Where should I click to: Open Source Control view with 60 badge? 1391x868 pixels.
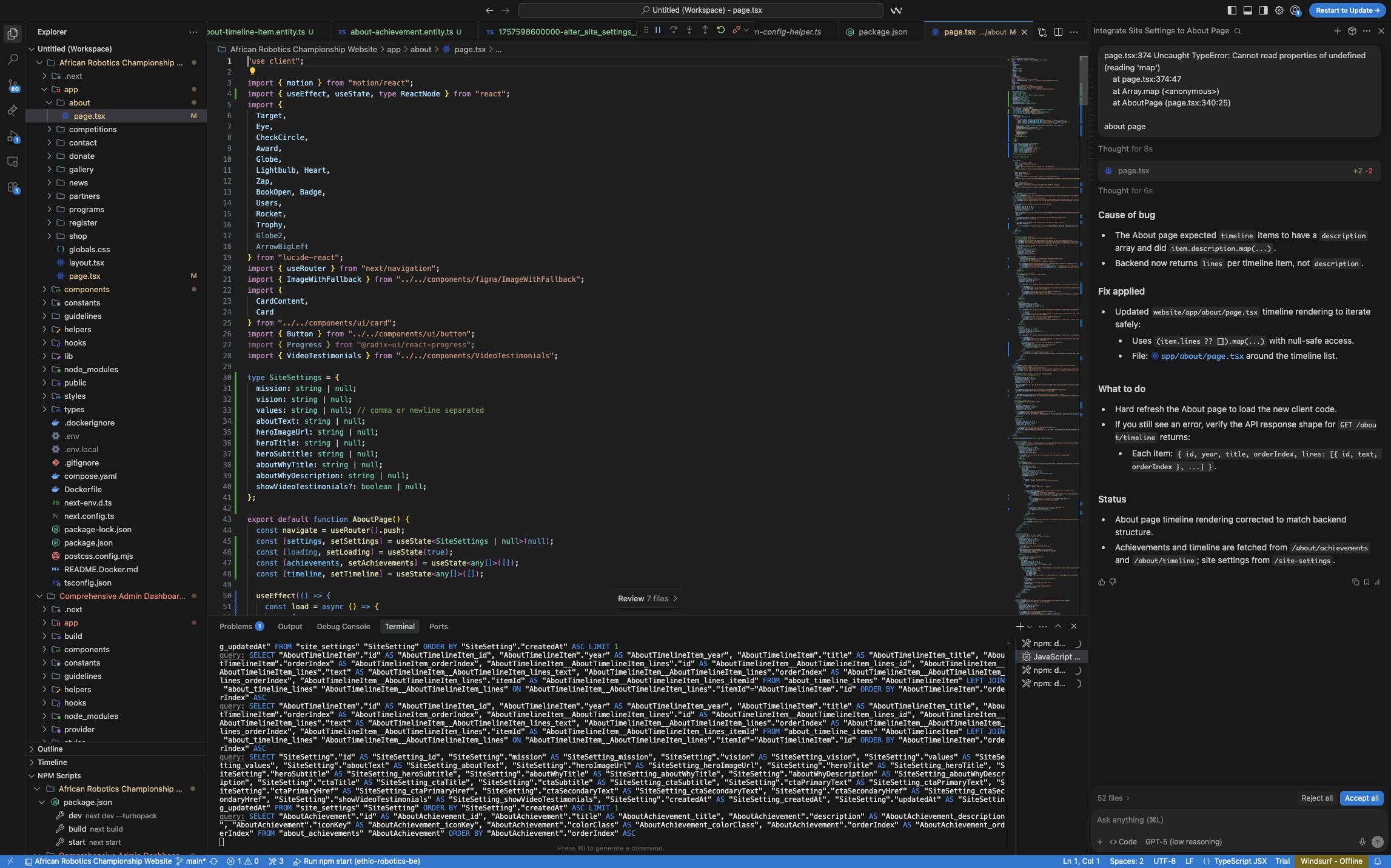(x=13, y=85)
